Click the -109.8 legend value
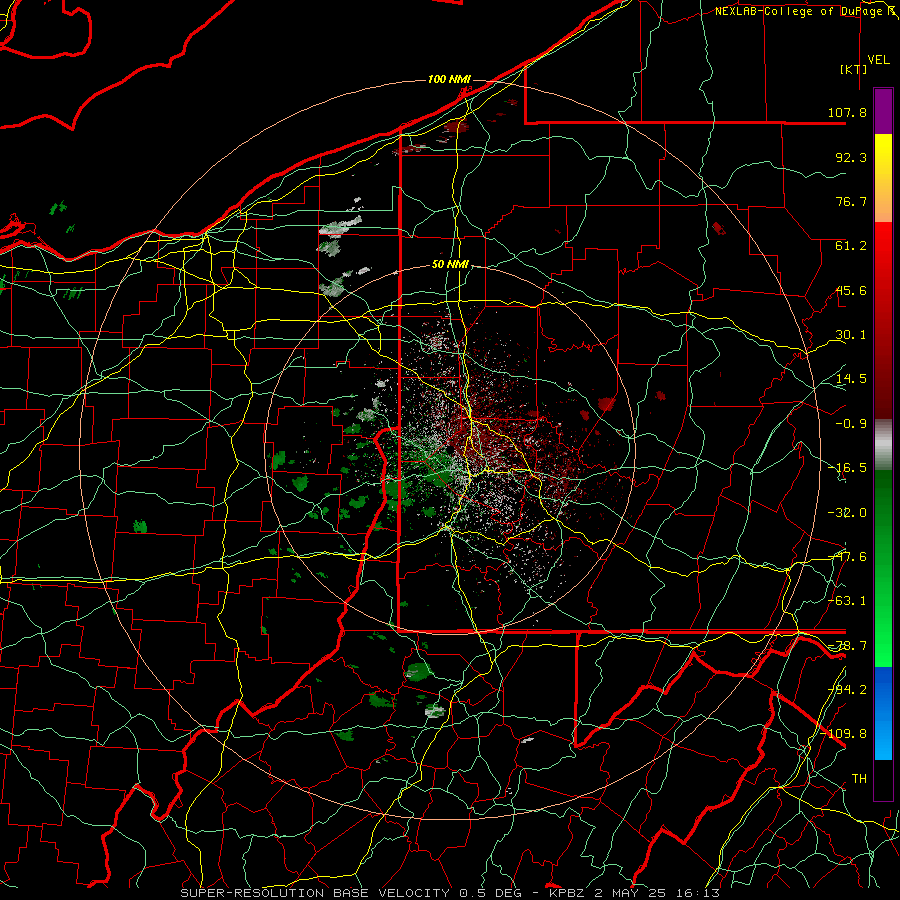 pos(844,734)
